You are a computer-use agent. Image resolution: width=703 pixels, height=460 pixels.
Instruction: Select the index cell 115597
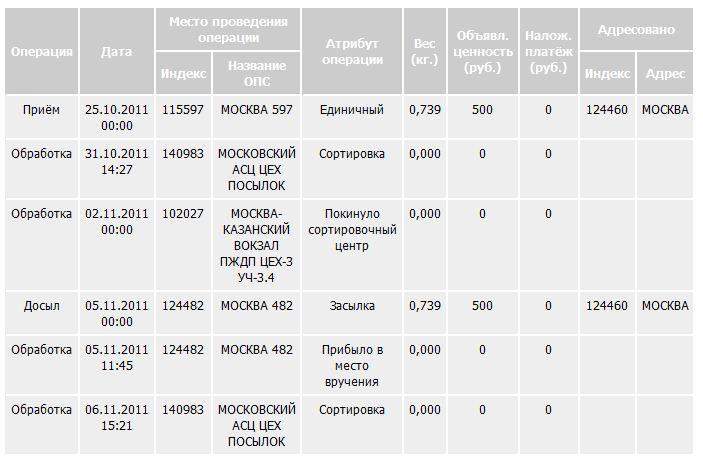[x=182, y=110]
